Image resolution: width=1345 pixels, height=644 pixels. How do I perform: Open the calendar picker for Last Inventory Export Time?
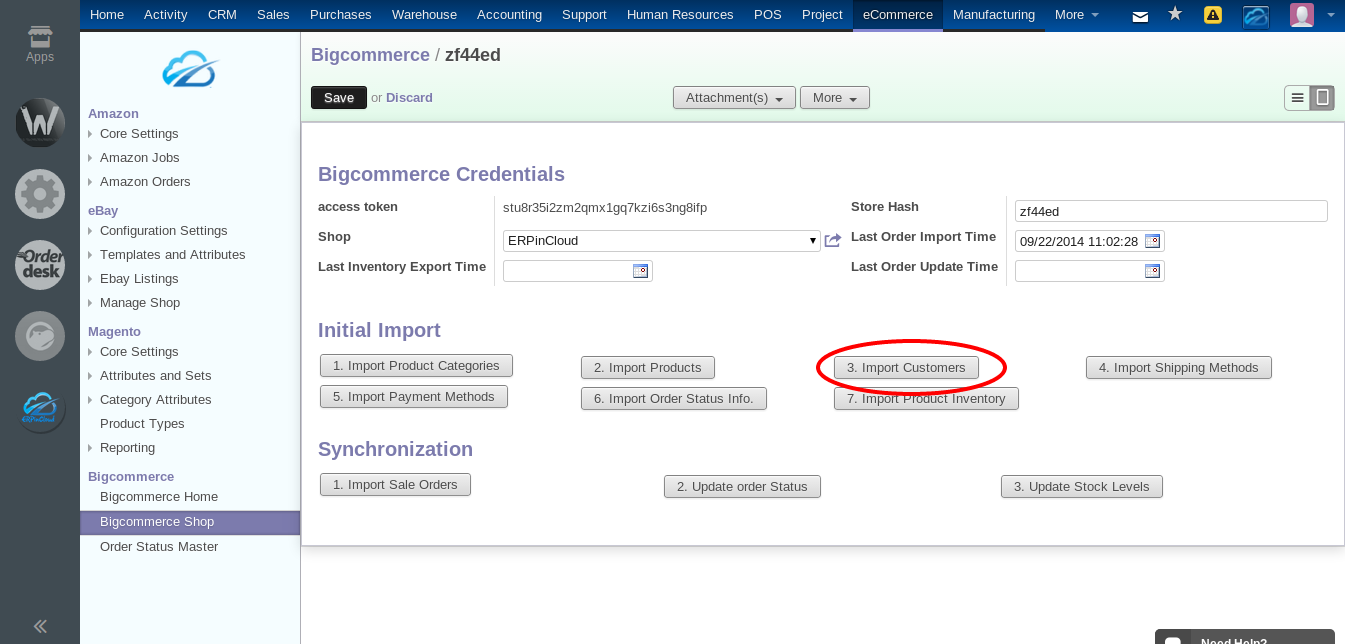(641, 270)
